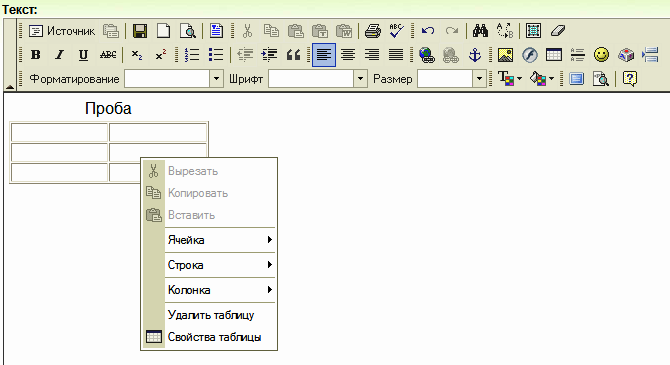Justify the text

pyautogui.click(x=396, y=55)
